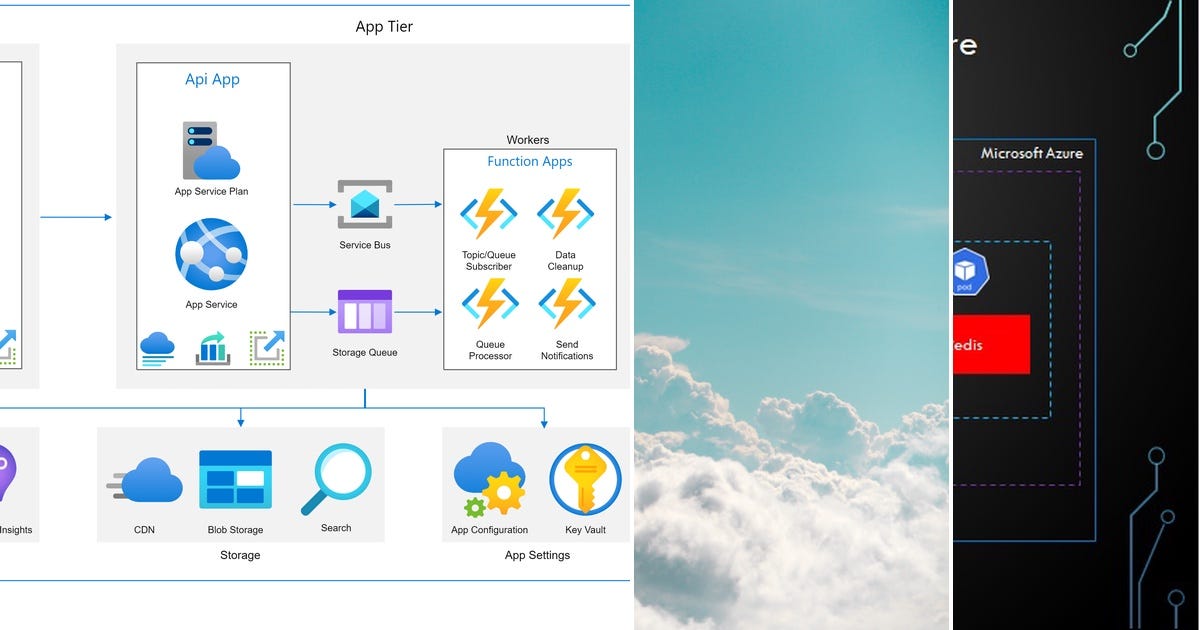The image size is (1200, 630).
Task: Open the cloudy sky photo
Action: [x=791, y=315]
